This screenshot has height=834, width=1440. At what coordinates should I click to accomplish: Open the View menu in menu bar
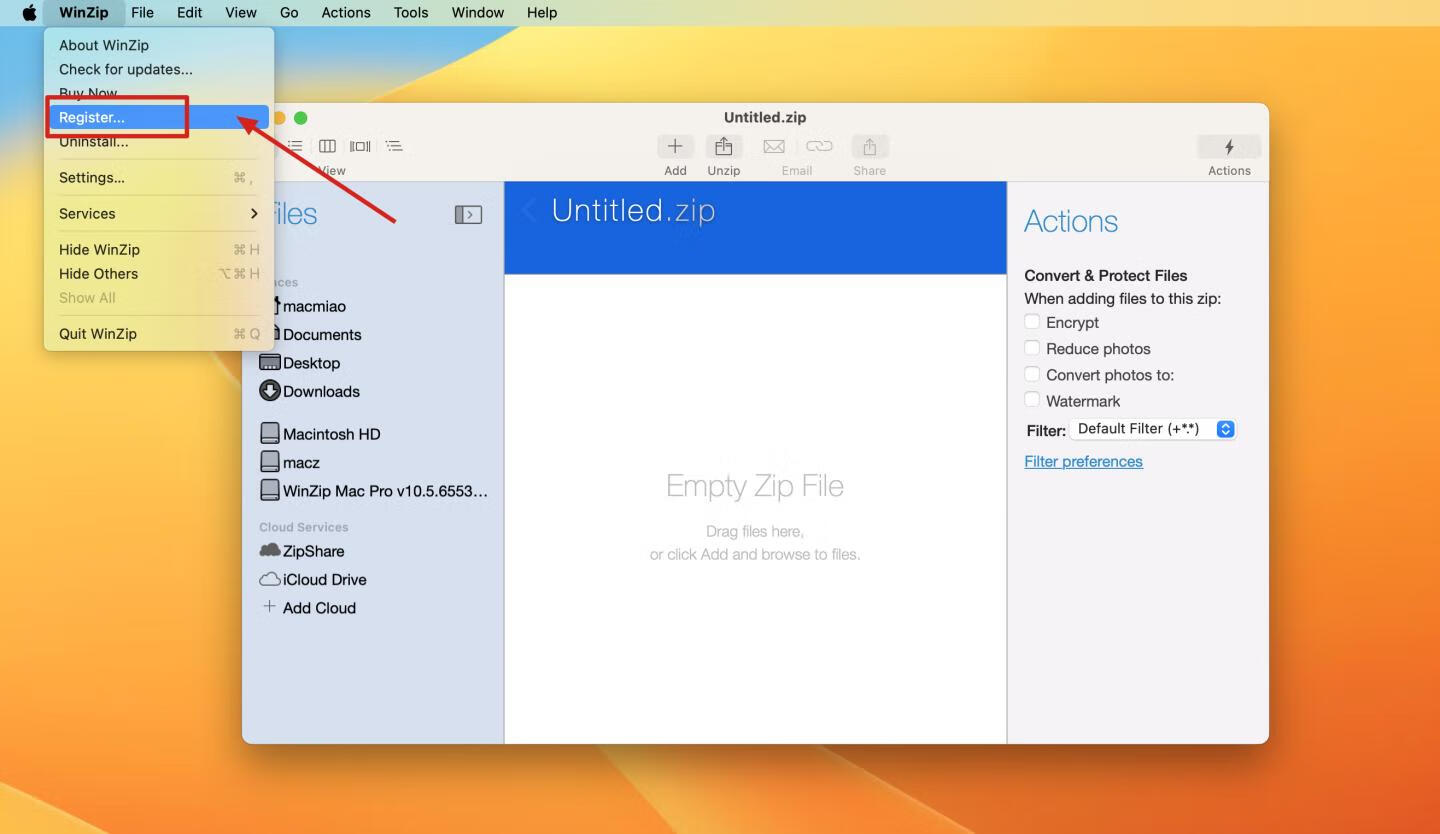pos(241,12)
